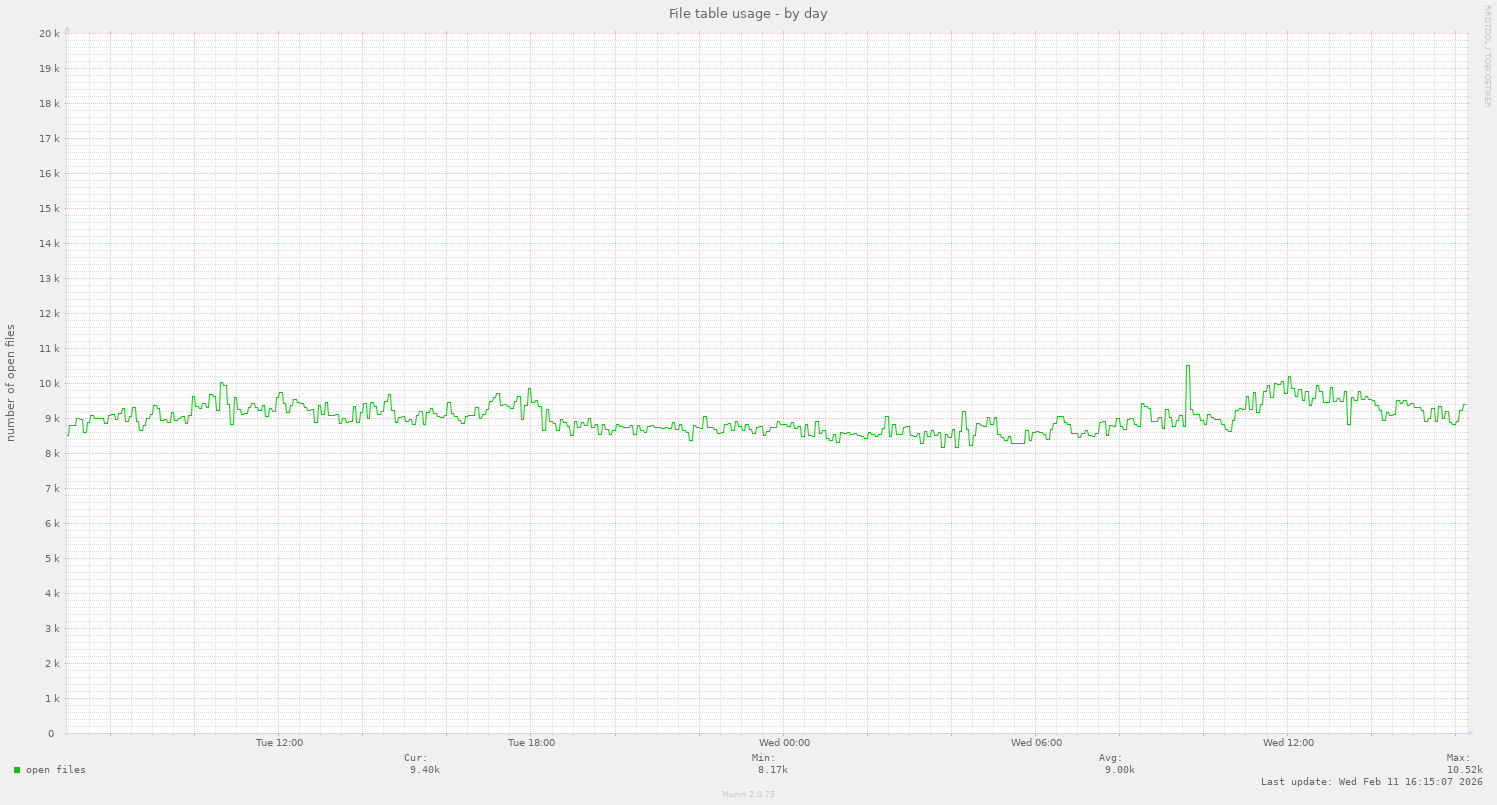Select the Wed 00:00 x-axis label

(x=786, y=742)
